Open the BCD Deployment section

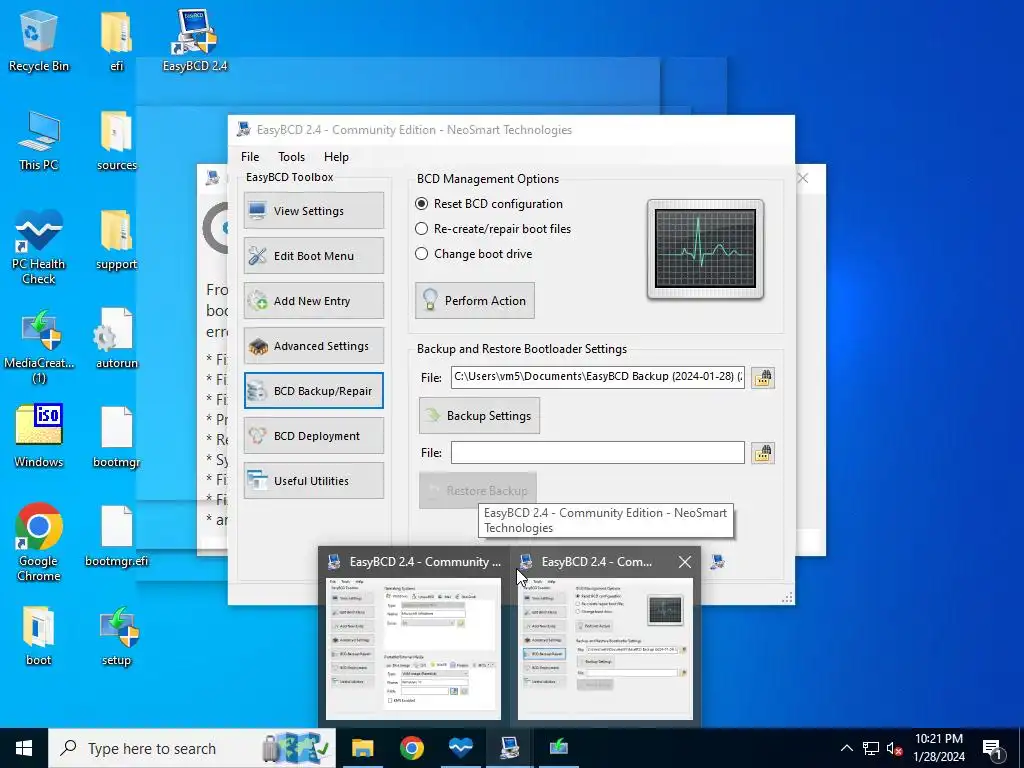313,436
